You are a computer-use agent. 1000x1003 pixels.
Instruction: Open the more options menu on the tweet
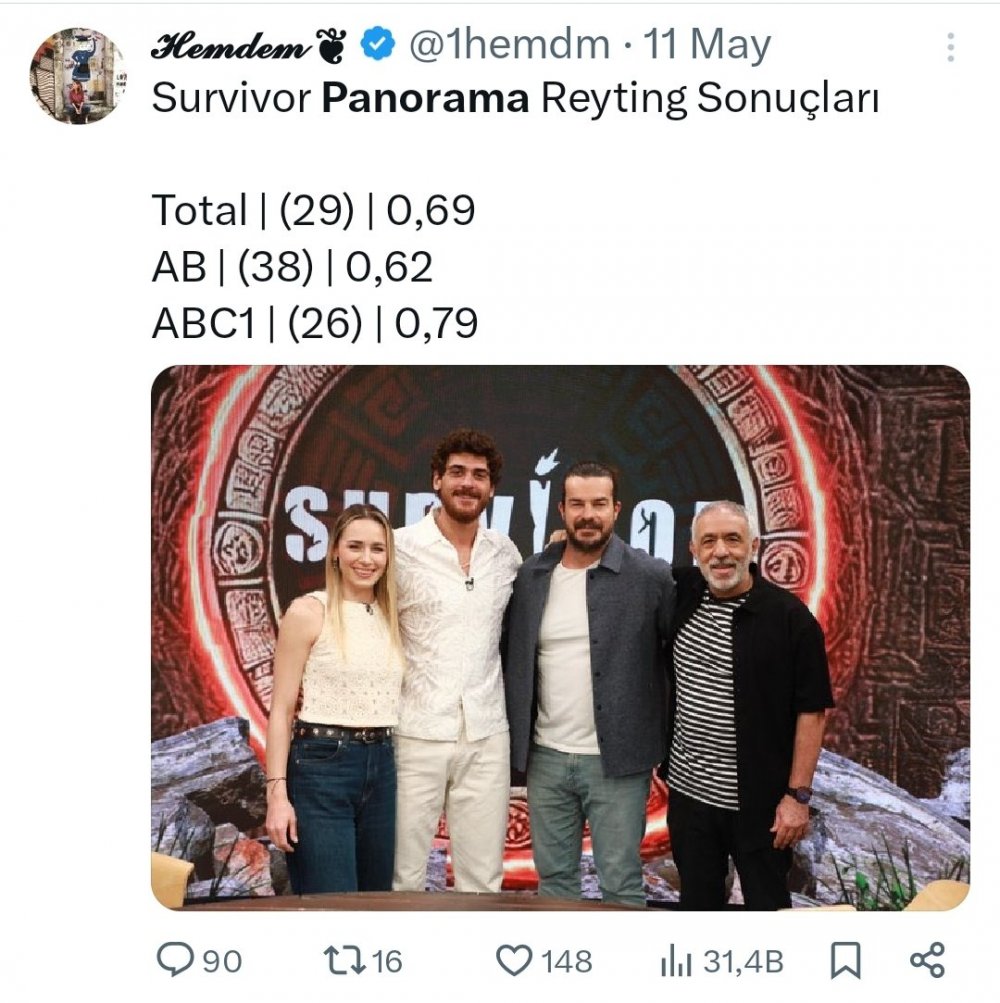950,47
